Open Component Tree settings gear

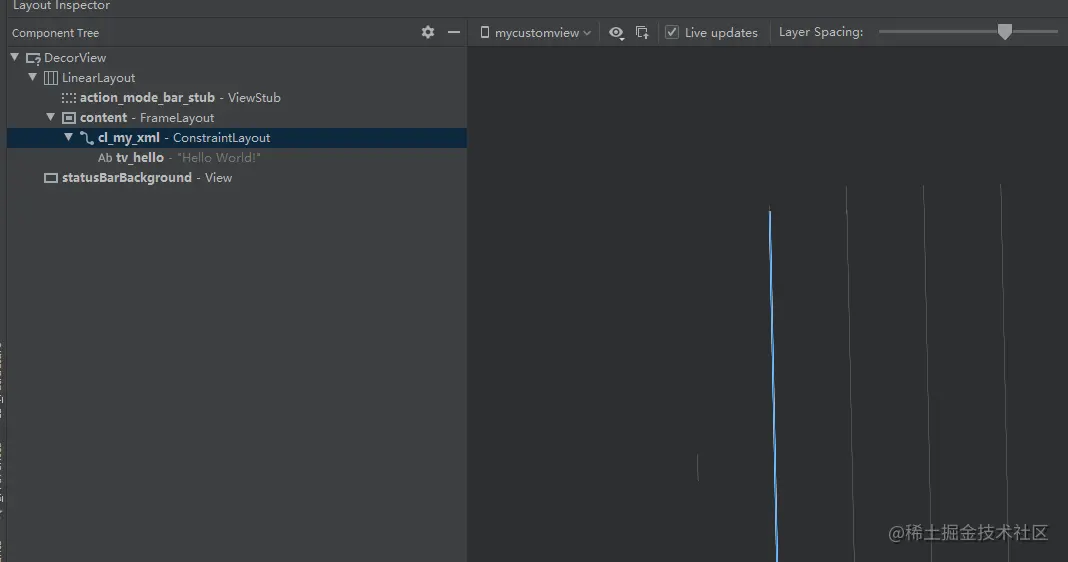(428, 32)
